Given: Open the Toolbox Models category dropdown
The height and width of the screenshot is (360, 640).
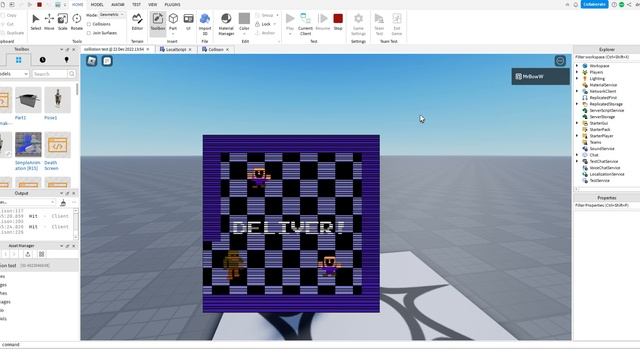Looking at the screenshot, I should [x=14, y=74].
